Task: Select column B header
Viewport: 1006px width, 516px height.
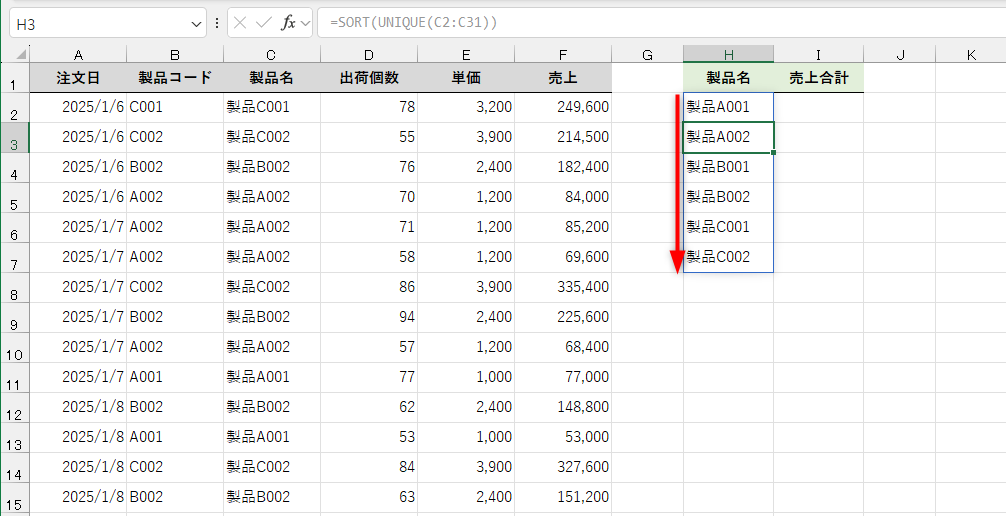Action: [175, 55]
